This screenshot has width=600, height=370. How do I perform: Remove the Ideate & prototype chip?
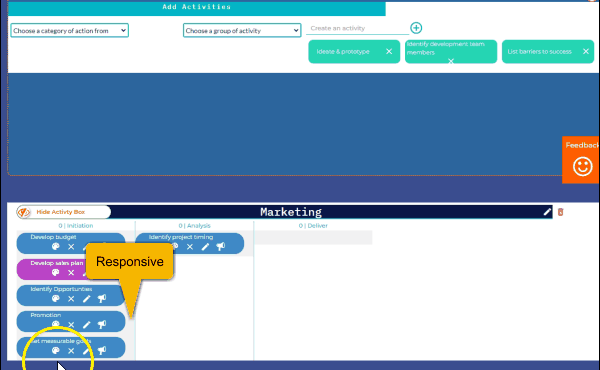coord(389,51)
